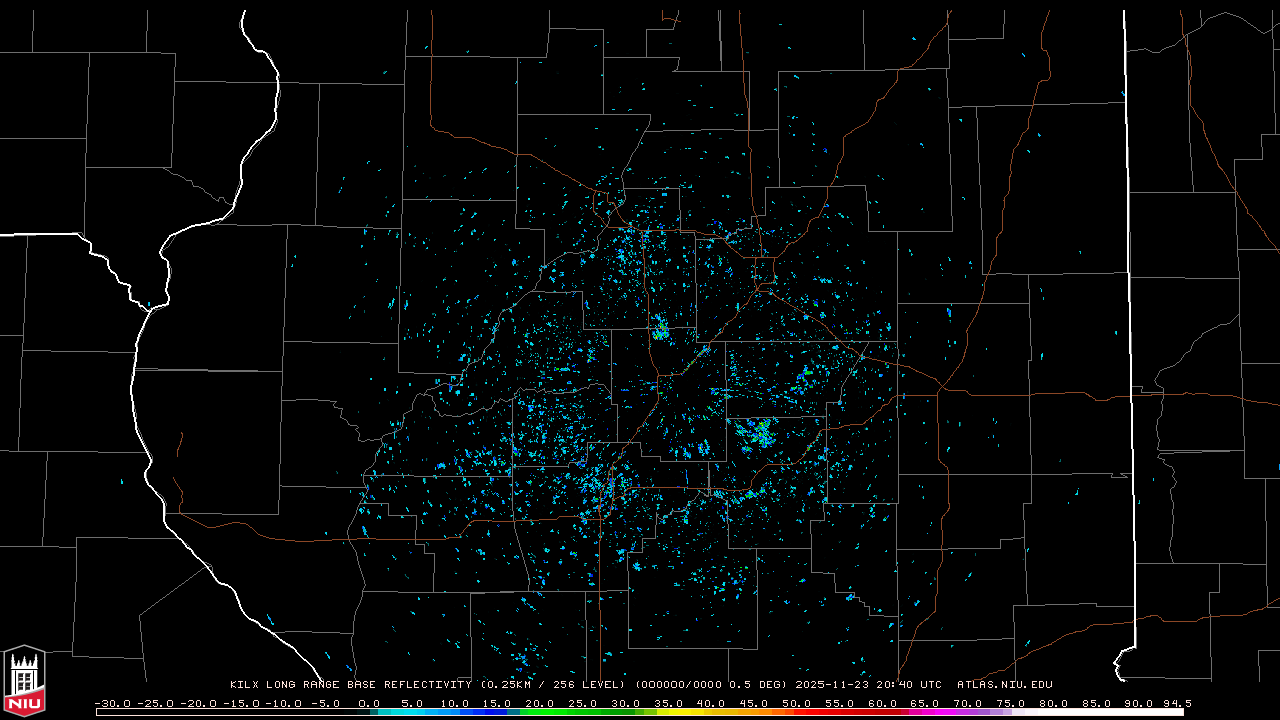The height and width of the screenshot is (720, 1280).
Task: Click the 20.0 scale label
Action: point(540,704)
